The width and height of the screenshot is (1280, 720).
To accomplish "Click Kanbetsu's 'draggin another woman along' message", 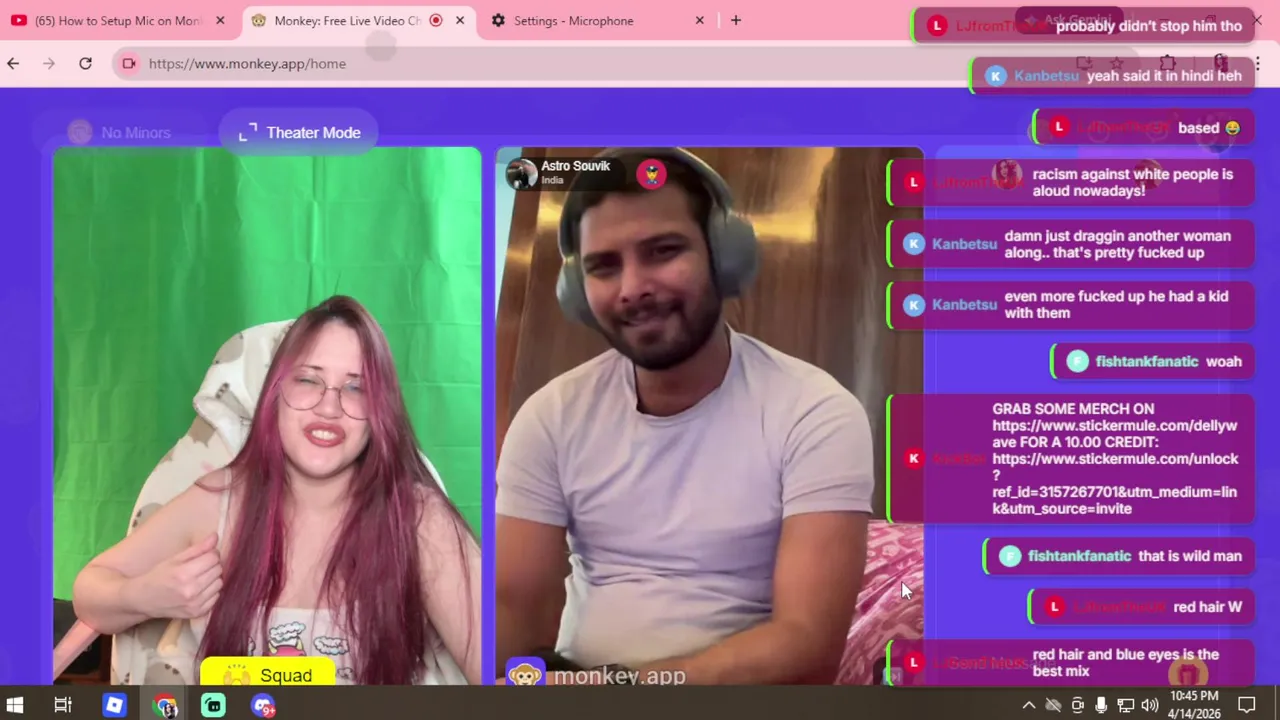I will coord(1118,244).
